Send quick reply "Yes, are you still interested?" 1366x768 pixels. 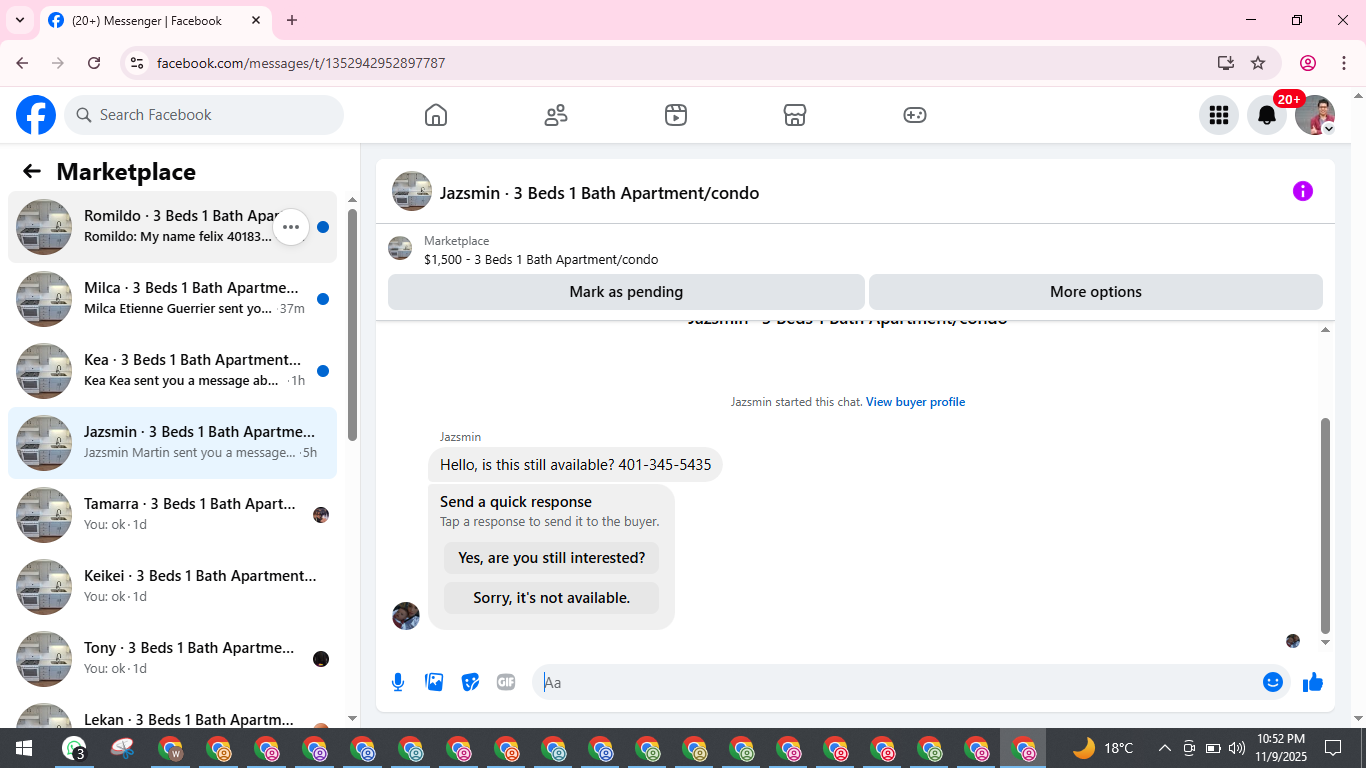pyautogui.click(x=552, y=558)
